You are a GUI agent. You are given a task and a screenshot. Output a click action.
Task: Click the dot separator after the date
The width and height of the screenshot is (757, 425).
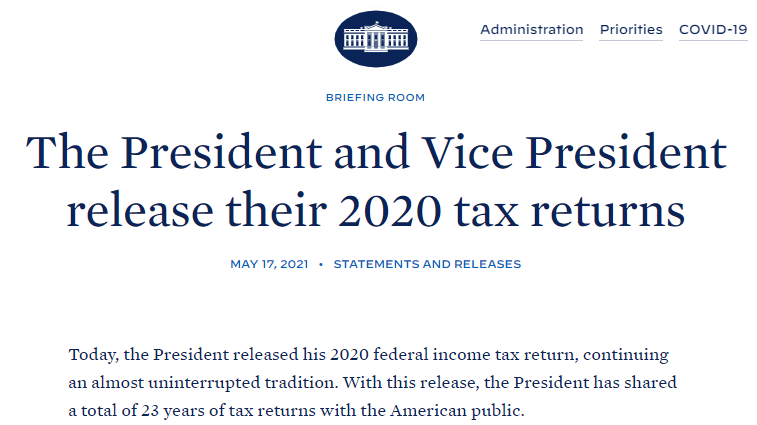click(321, 265)
